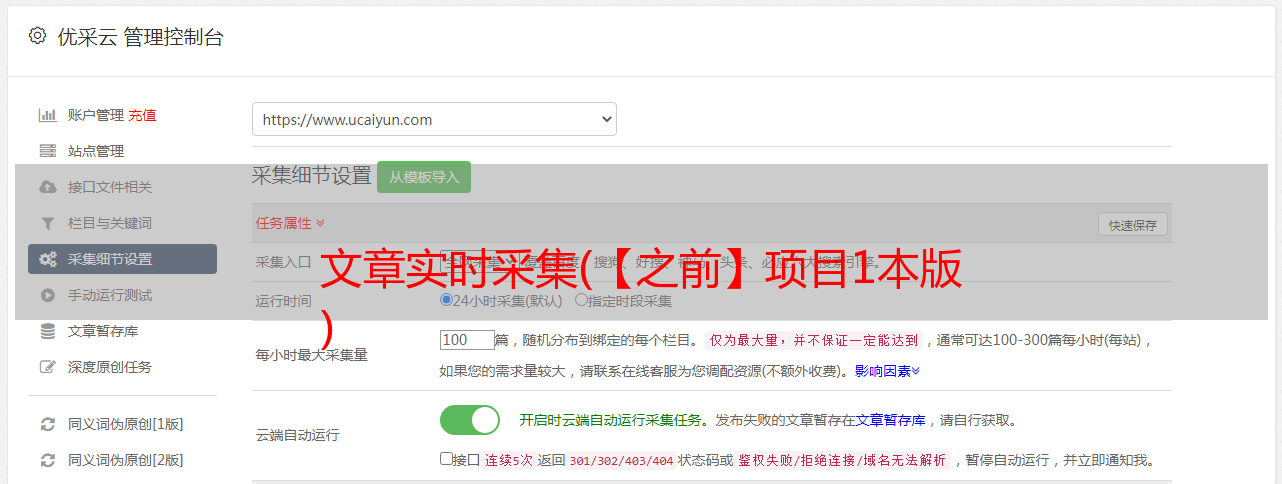
Task: Click the cloud upload icon for 接口文件相关
Action: click(47, 187)
